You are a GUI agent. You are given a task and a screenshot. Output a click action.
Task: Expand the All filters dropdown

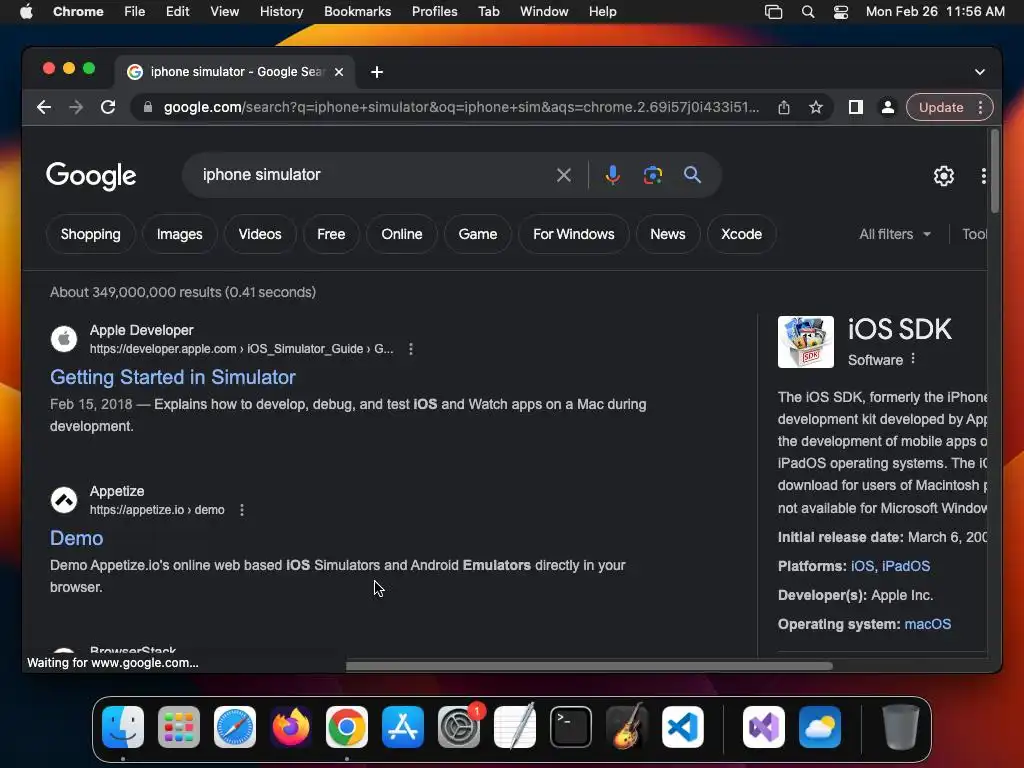click(x=895, y=234)
